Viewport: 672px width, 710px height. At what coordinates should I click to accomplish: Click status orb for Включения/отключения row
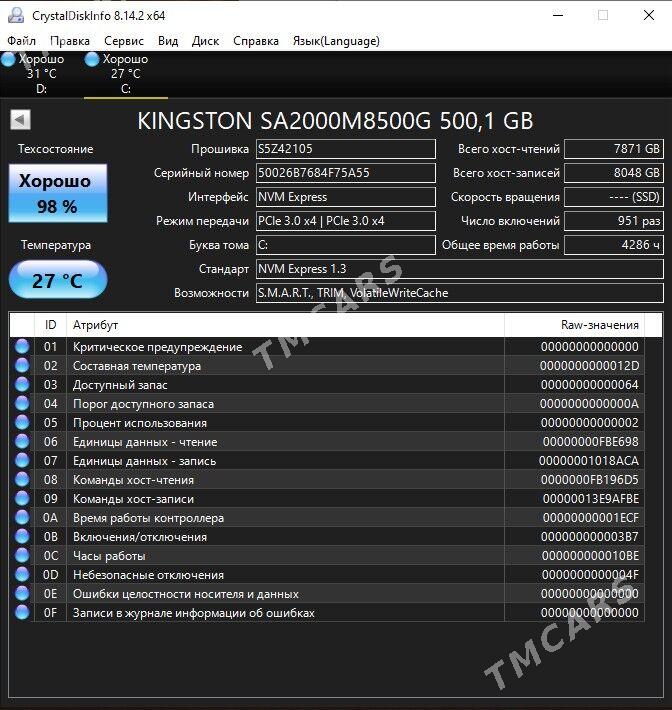[22, 537]
